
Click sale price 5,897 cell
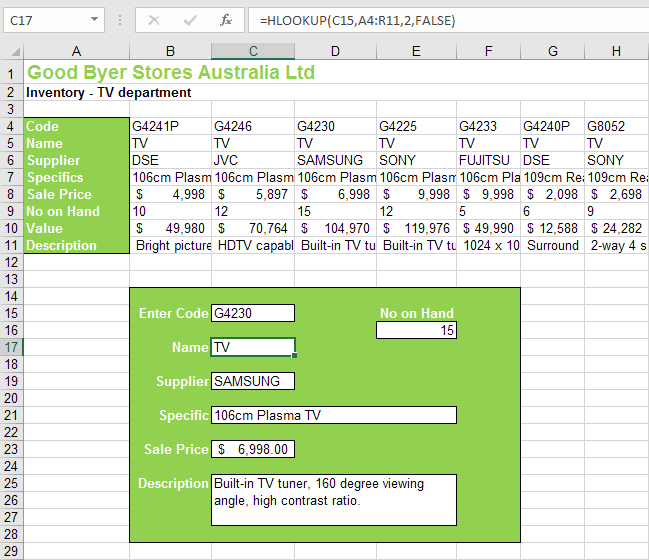253,194
